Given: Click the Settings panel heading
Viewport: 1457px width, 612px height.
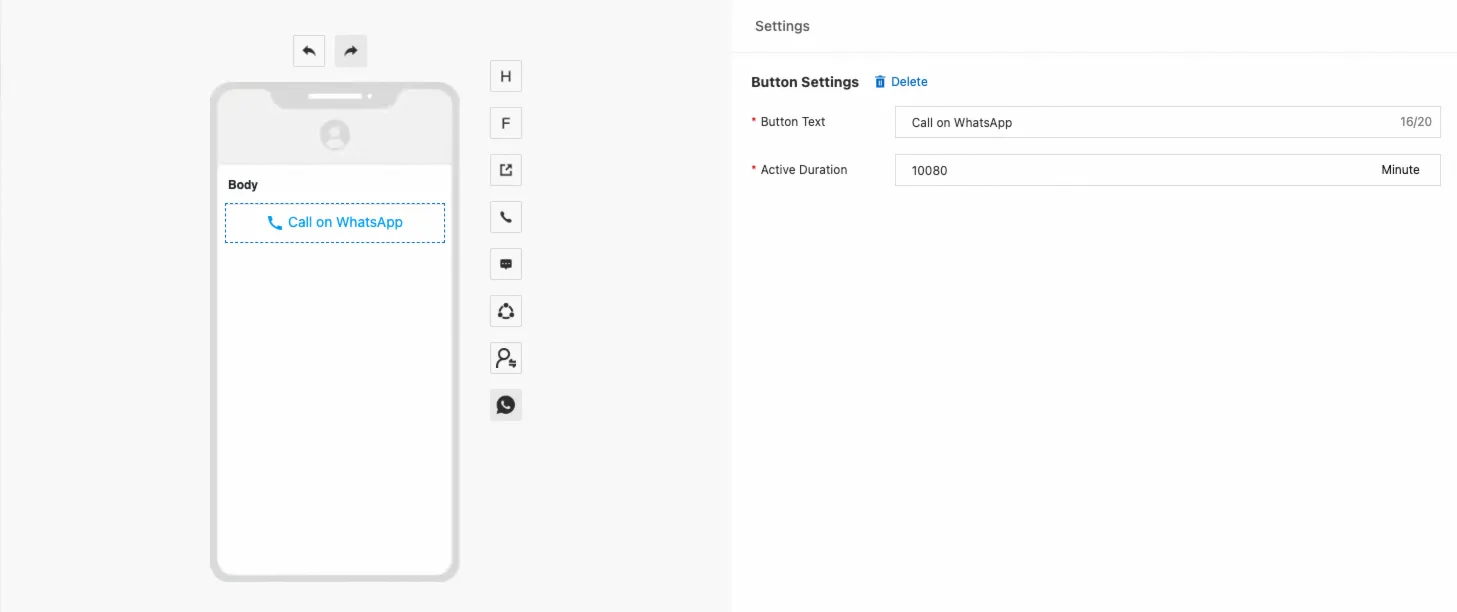Looking at the screenshot, I should 782,26.
